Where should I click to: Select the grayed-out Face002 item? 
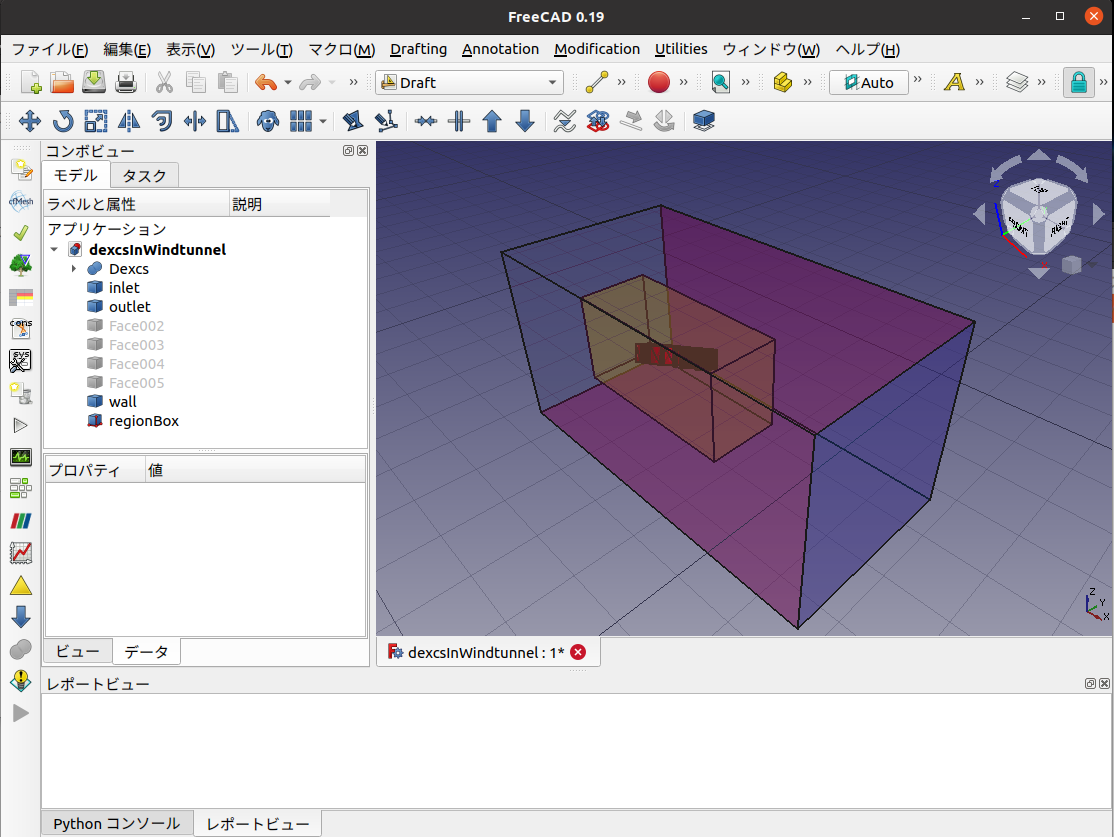pos(136,326)
